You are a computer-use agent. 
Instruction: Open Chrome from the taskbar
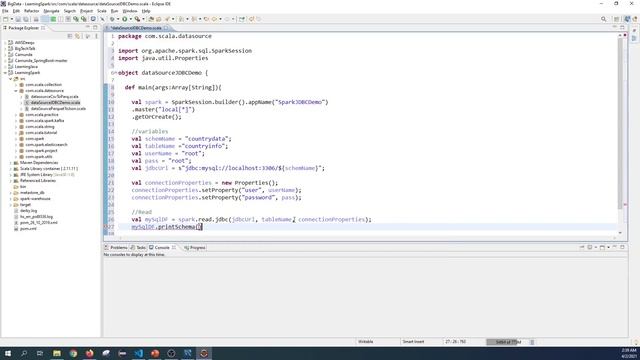pyautogui.click(x=73, y=353)
